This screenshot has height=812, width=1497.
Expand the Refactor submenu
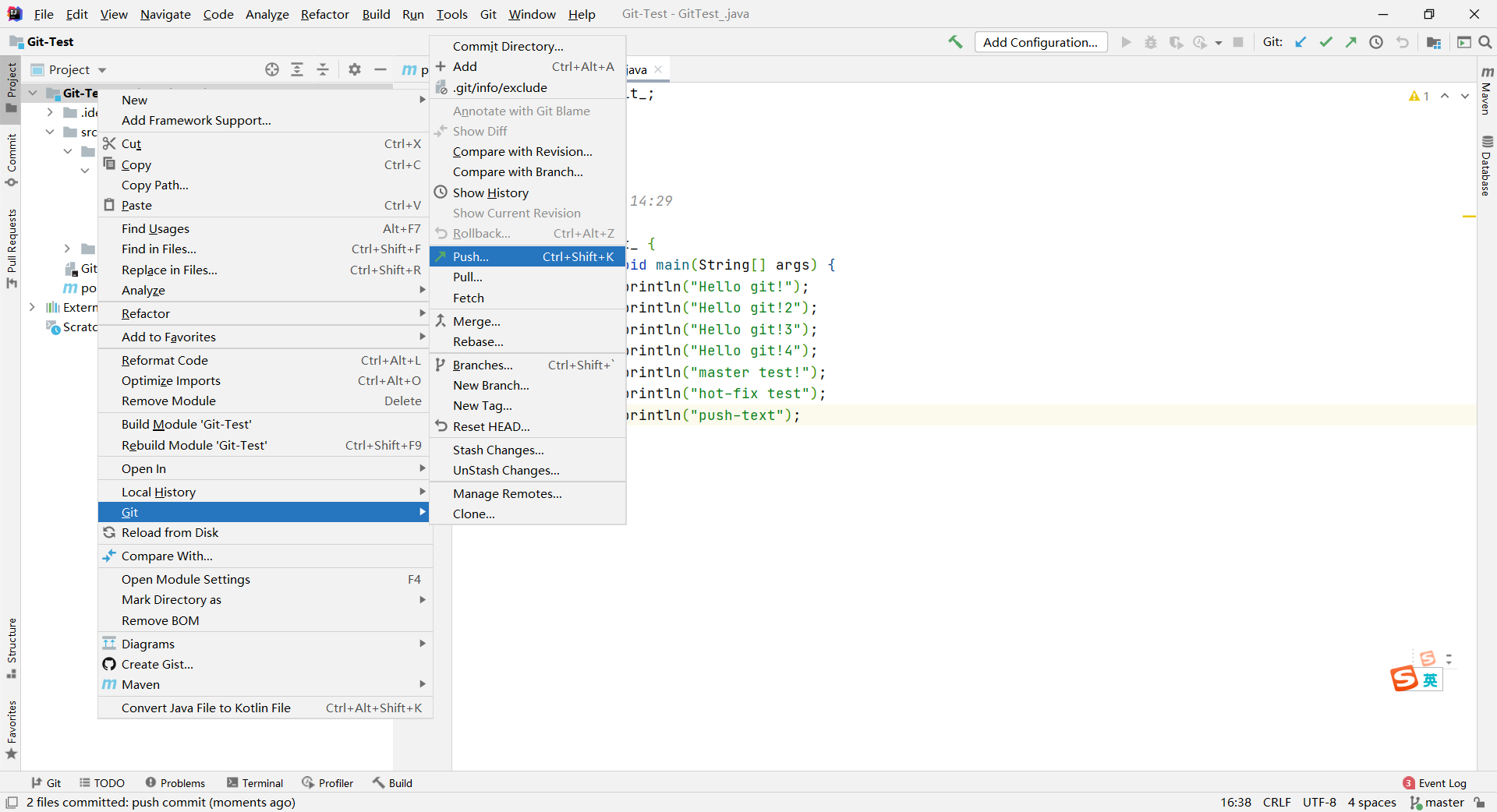click(x=265, y=313)
